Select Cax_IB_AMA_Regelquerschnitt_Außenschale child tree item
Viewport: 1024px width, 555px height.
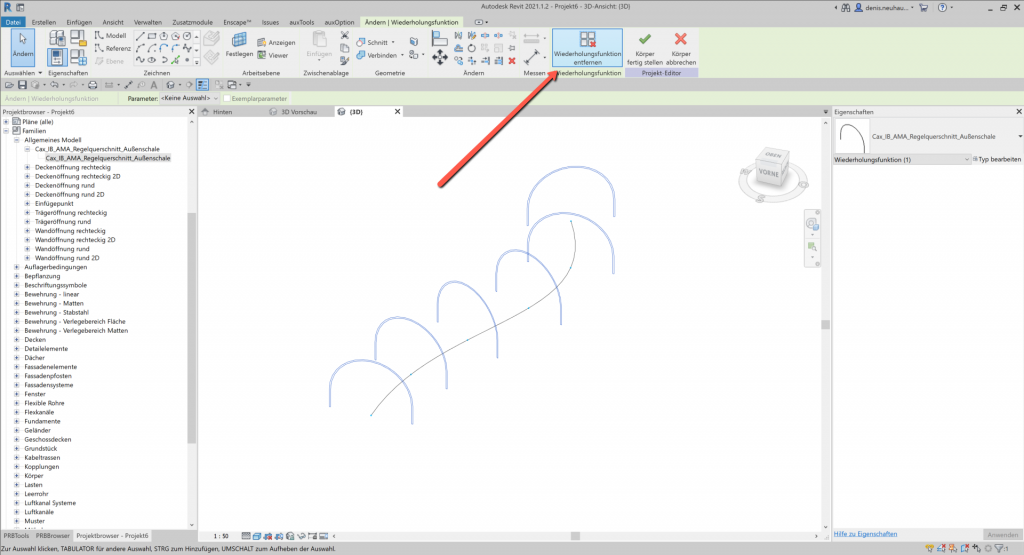107,158
